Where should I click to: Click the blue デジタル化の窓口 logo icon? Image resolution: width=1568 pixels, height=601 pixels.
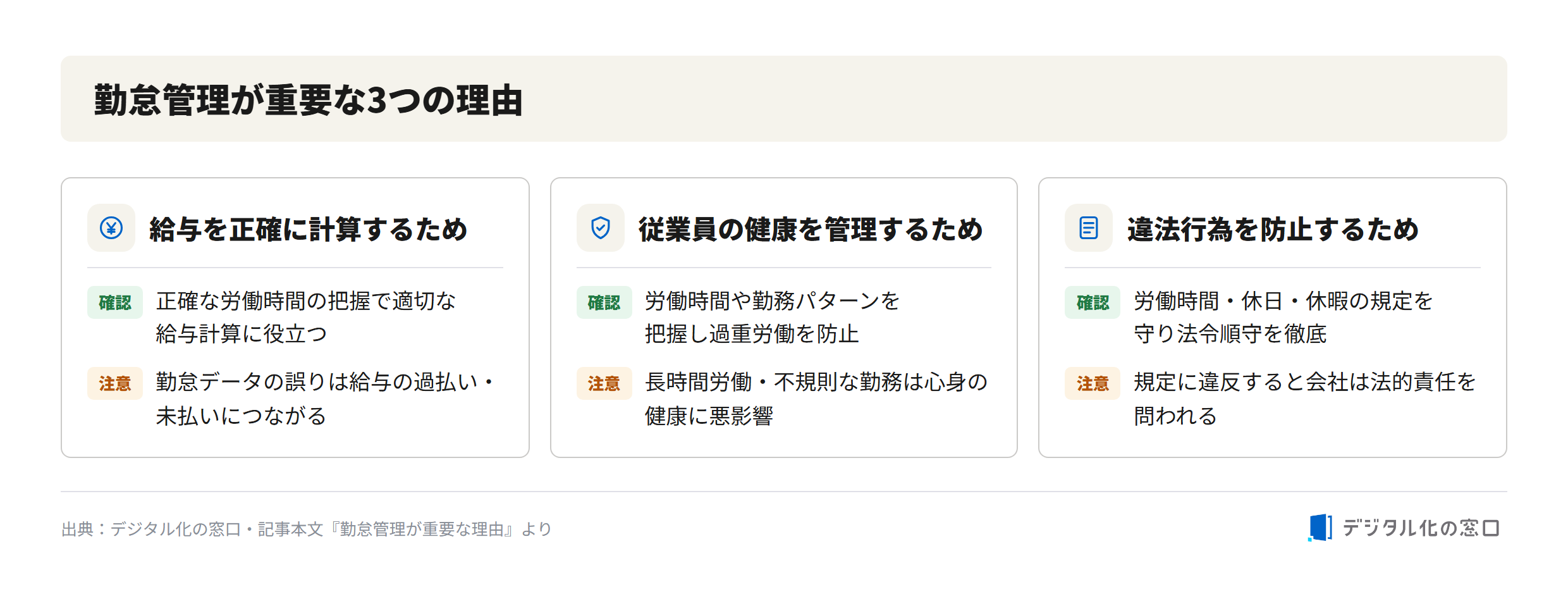tap(1320, 528)
